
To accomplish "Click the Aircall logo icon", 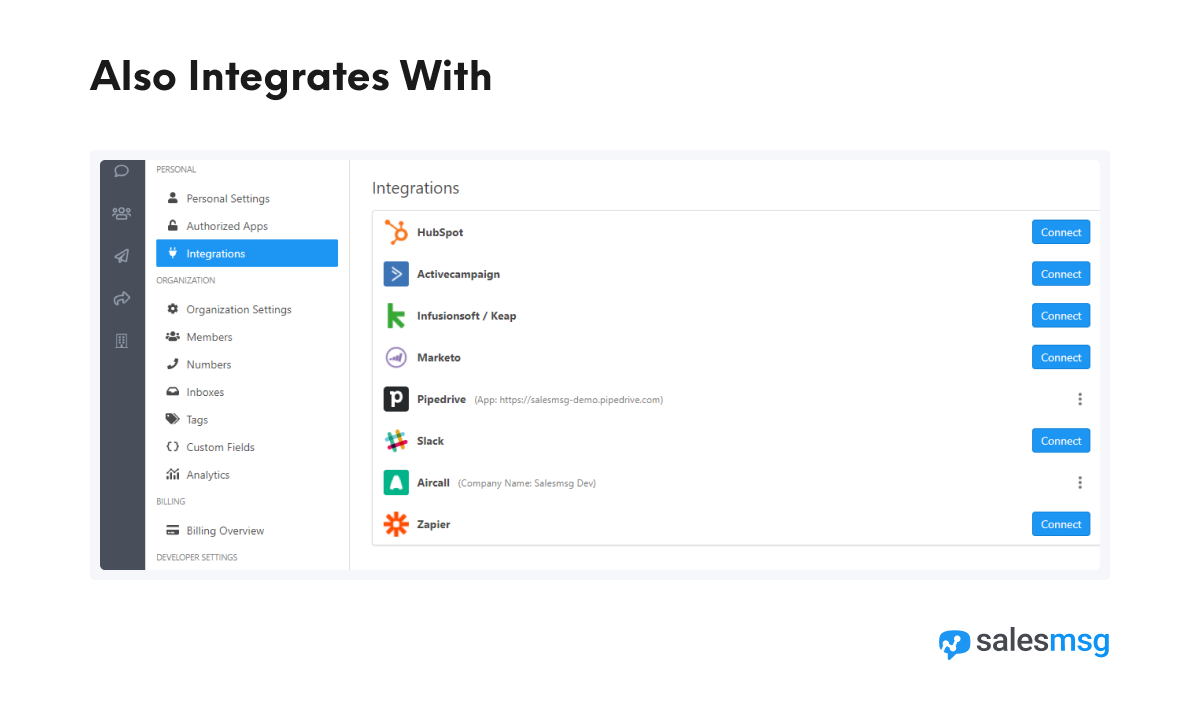I will click(x=396, y=483).
